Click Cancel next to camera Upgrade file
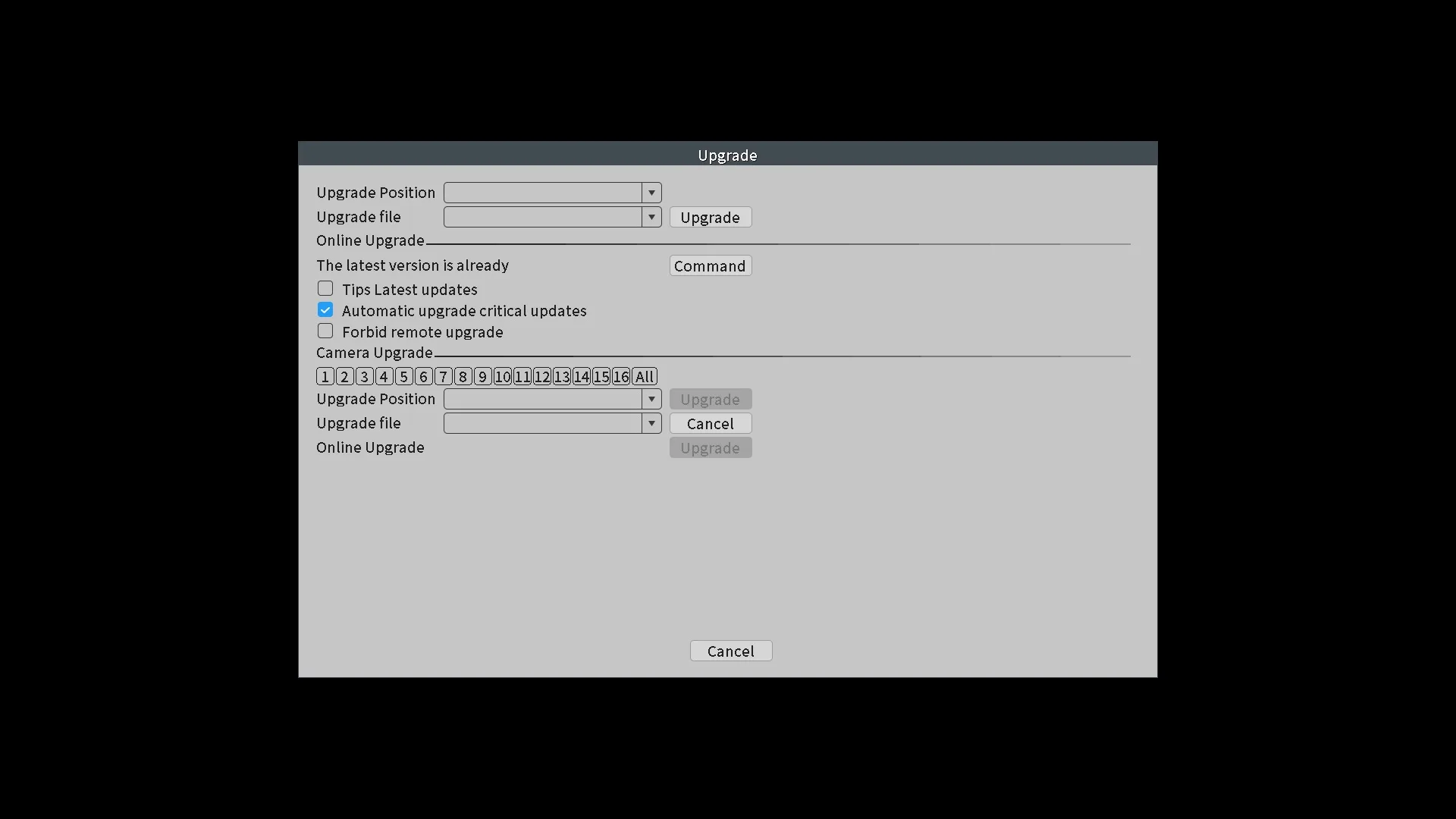Image resolution: width=1456 pixels, height=819 pixels. point(710,424)
